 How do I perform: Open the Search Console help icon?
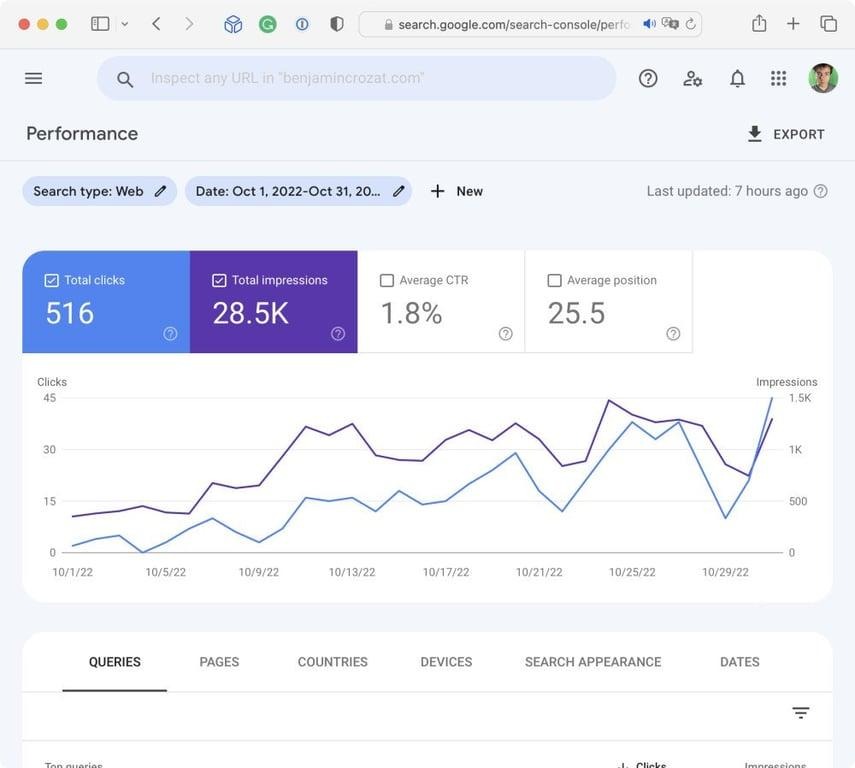coord(648,79)
